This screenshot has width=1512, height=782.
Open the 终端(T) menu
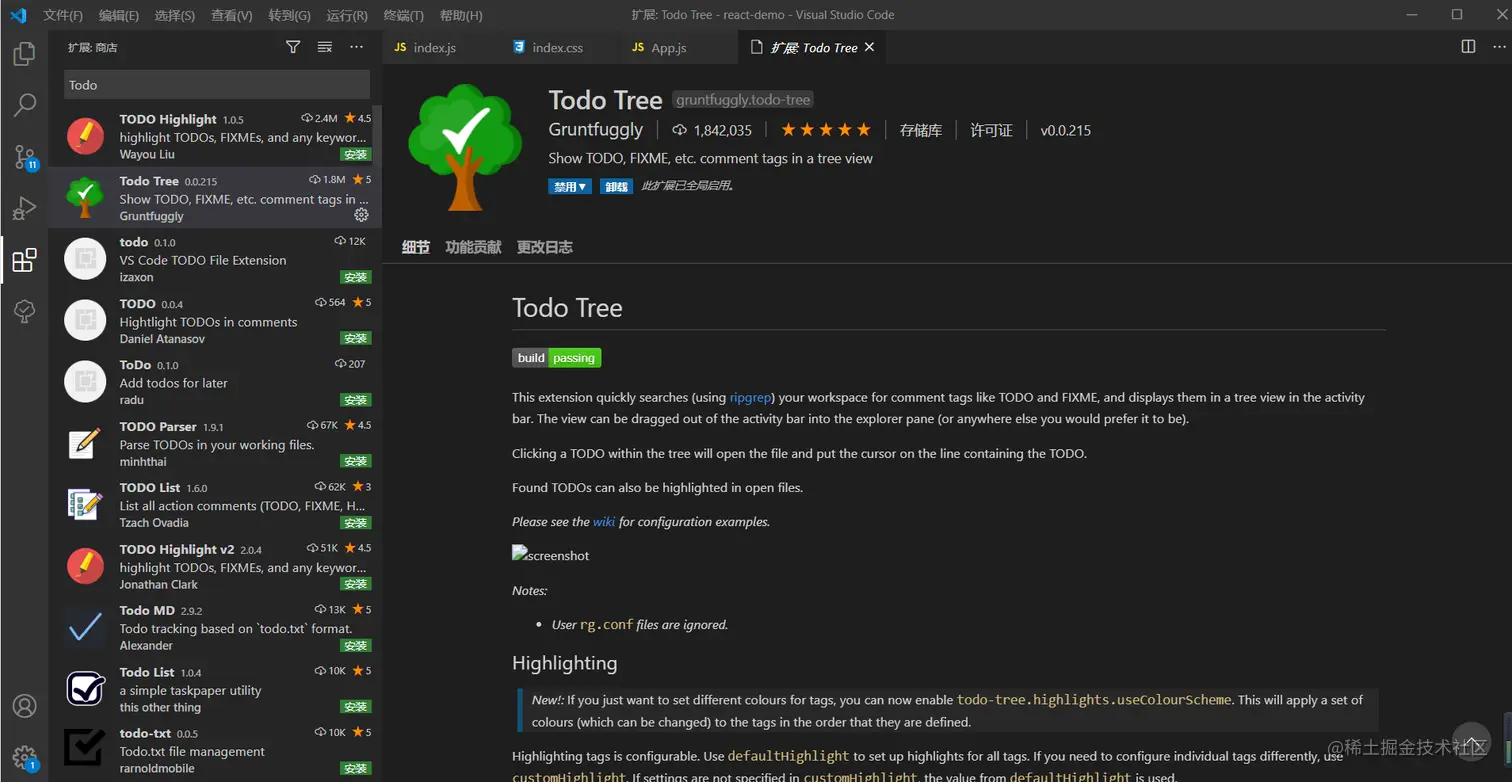(404, 15)
